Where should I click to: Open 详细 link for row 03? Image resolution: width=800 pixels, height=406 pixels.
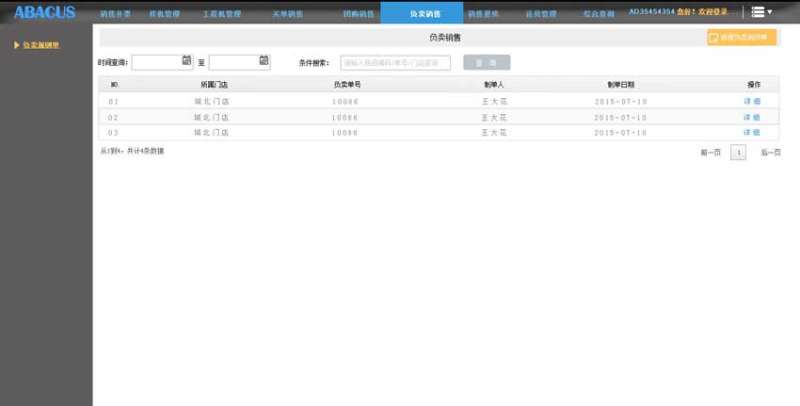(x=751, y=132)
